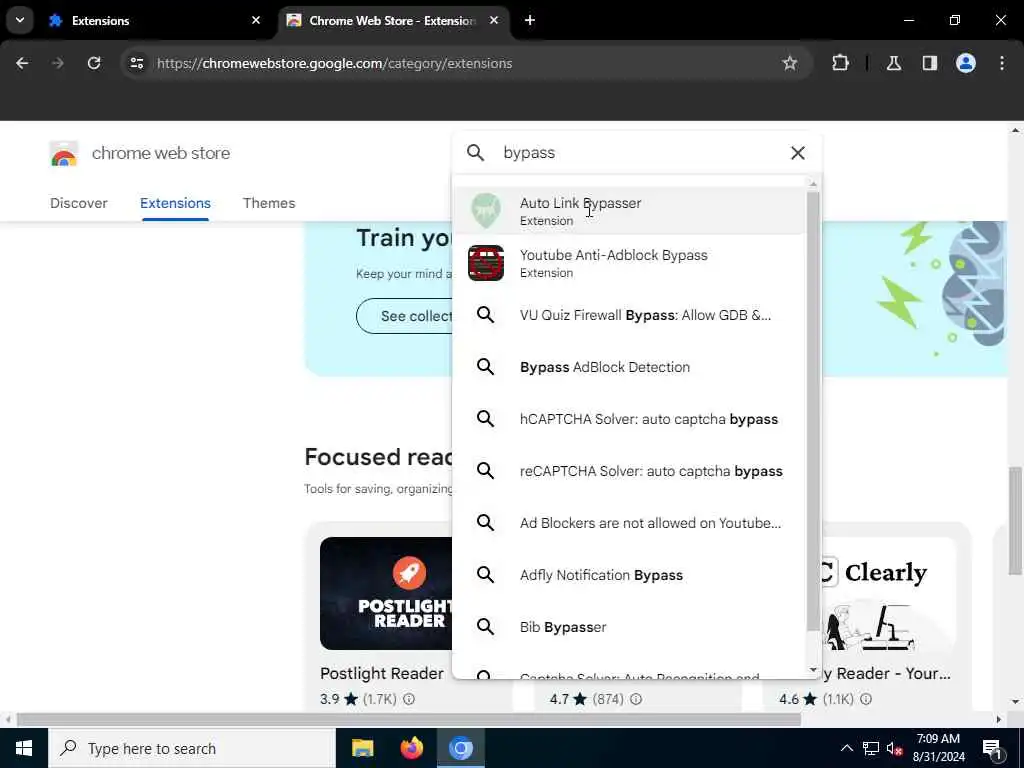Click the horizontal page scrollbar
The height and width of the screenshot is (768, 1024).
[409, 720]
